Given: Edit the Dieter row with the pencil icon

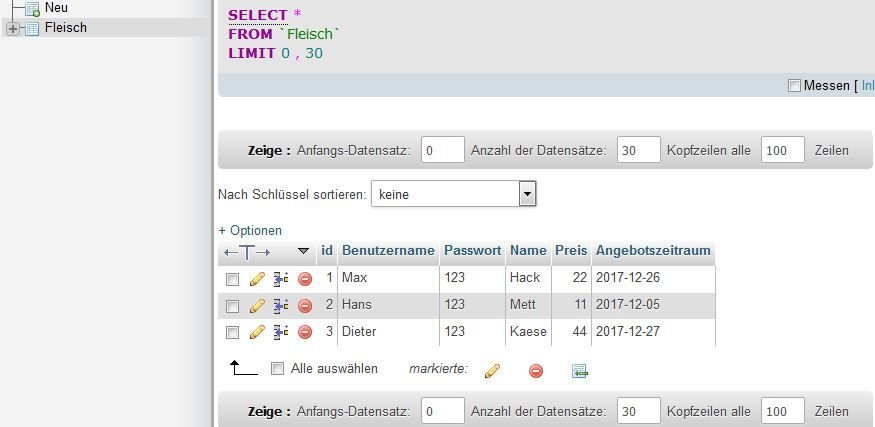Looking at the screenshot, I should [257, 332].
